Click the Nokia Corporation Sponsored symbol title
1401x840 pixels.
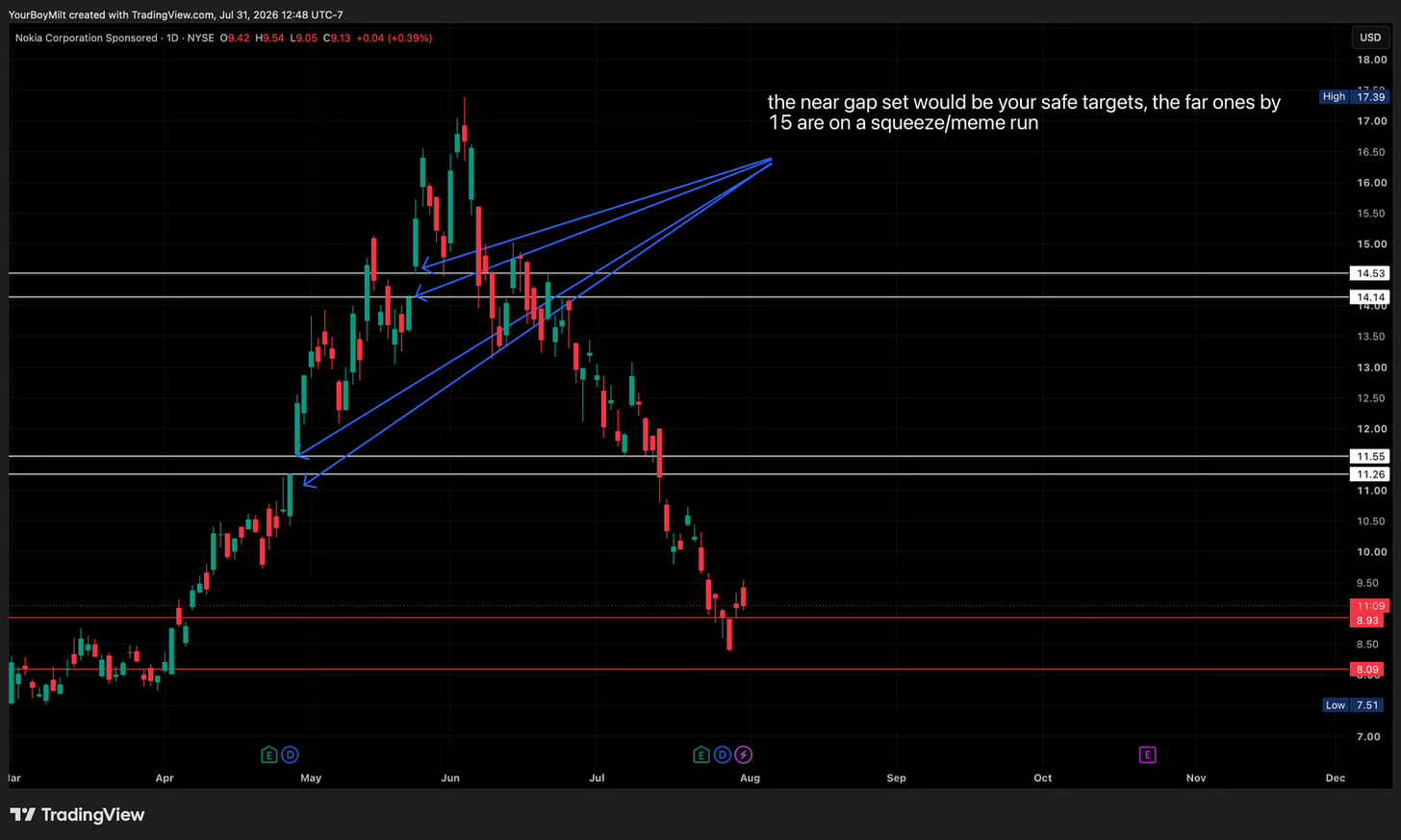point(87,38)
